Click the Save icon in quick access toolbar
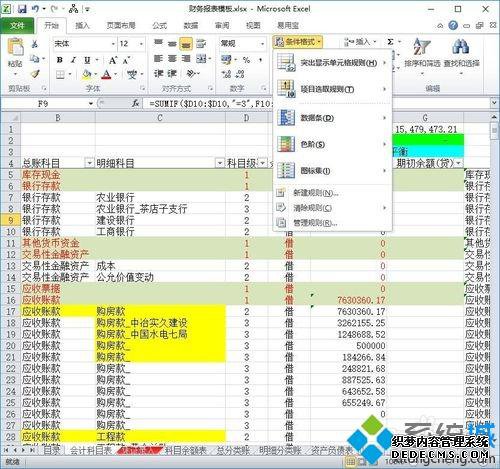This screenshot has width=500, height=469. pyautogui.click(x=22, y=9)
